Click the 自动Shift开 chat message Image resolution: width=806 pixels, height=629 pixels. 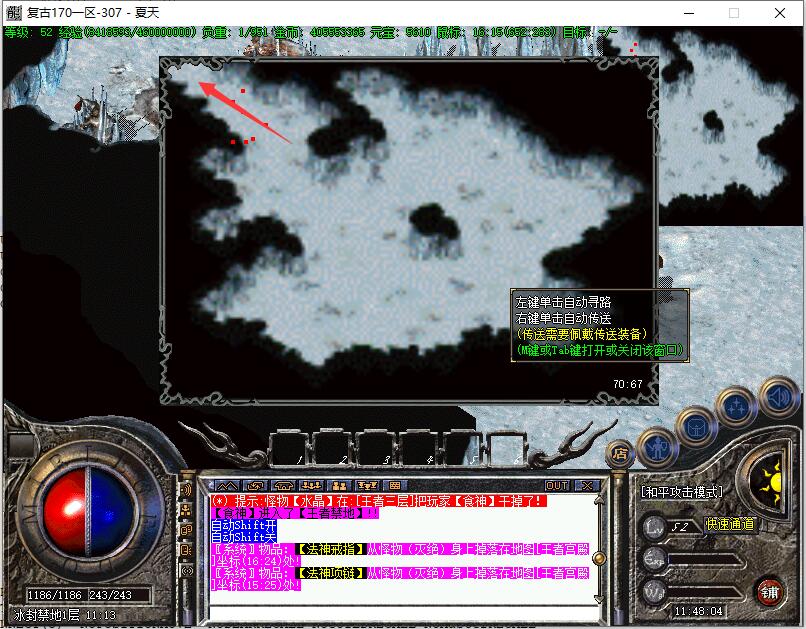[244, 525]
